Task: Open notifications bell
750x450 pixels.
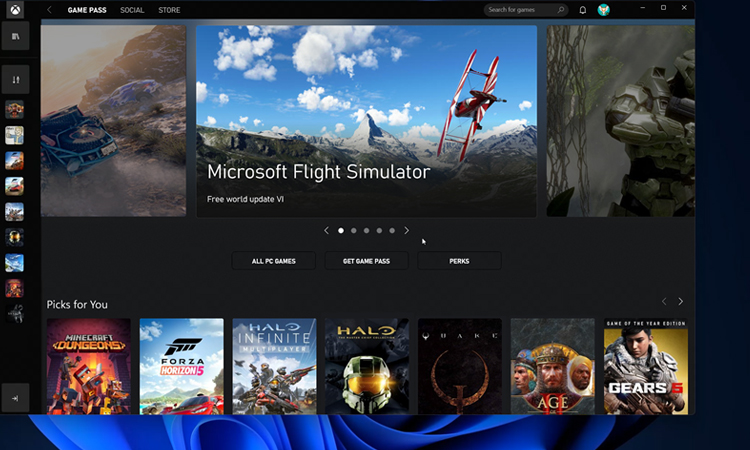Action: (583, 10)
